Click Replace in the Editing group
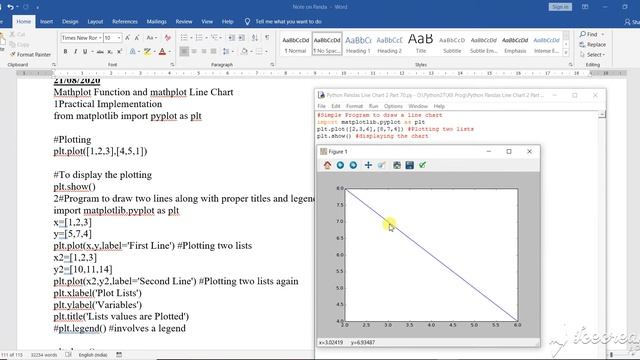This screenshot has height=360, width=640. coord(593,44)
